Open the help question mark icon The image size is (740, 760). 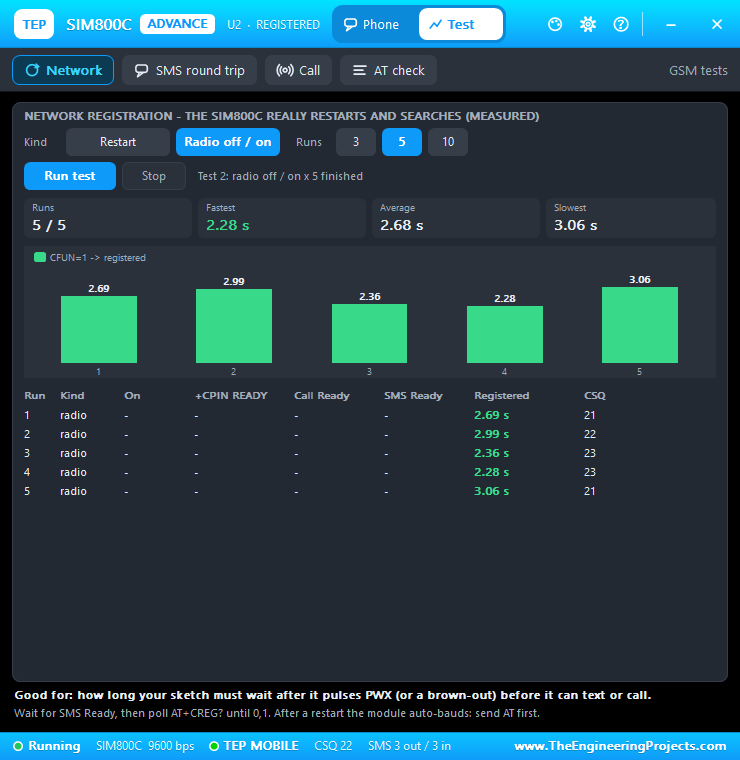(621, 24)
